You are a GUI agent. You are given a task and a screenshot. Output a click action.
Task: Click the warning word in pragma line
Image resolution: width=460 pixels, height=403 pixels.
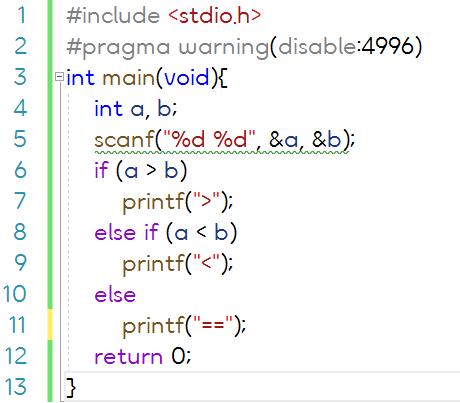pos(224,47)
